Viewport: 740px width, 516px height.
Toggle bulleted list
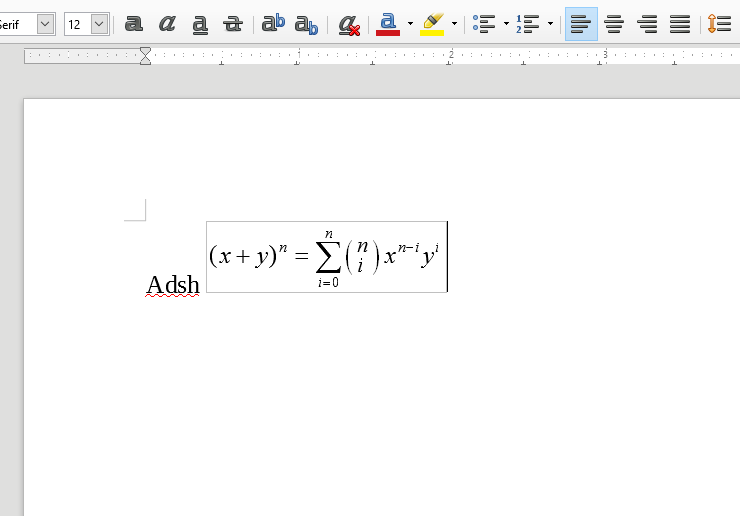coord(484,24)
